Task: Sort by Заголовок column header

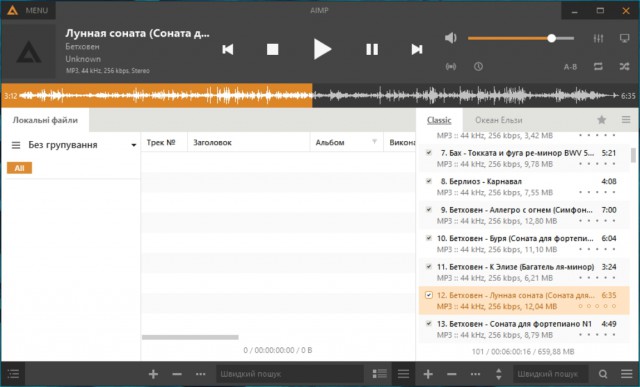Action: coord(249,142)
